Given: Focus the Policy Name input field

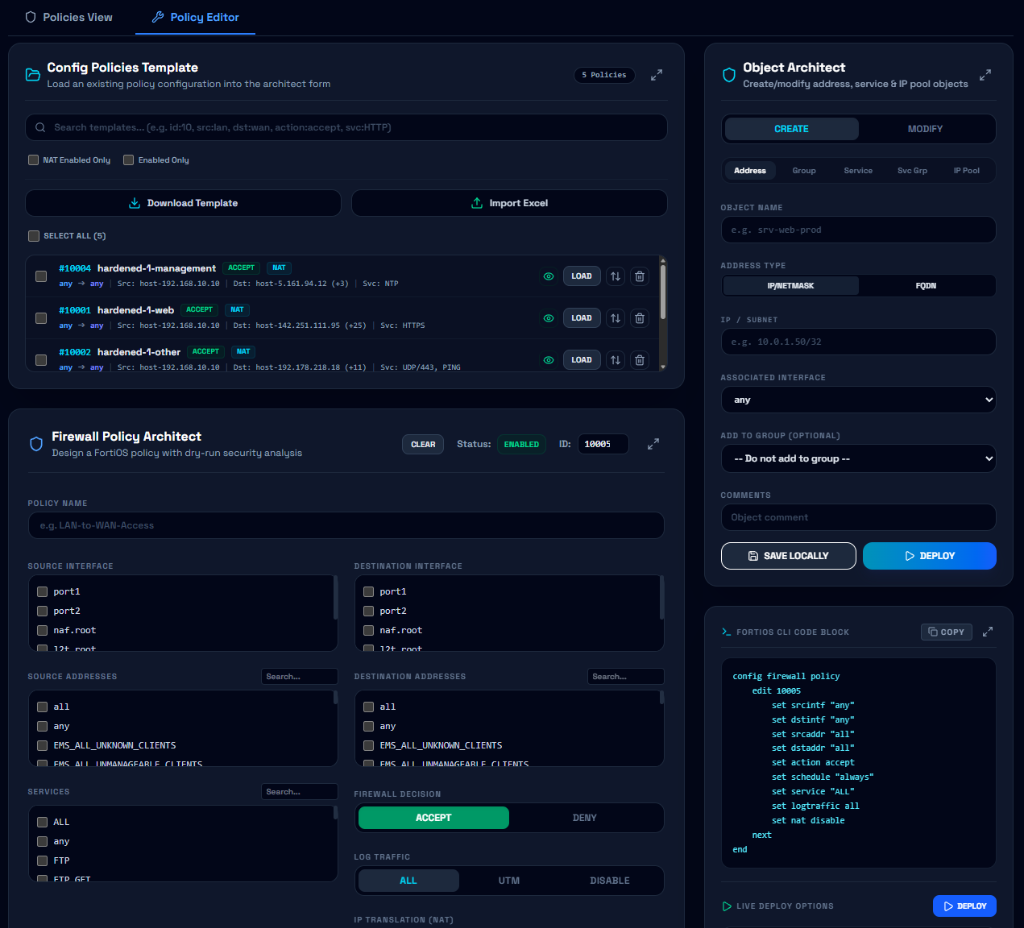Looking at the screenshot, I should point(346,525).
